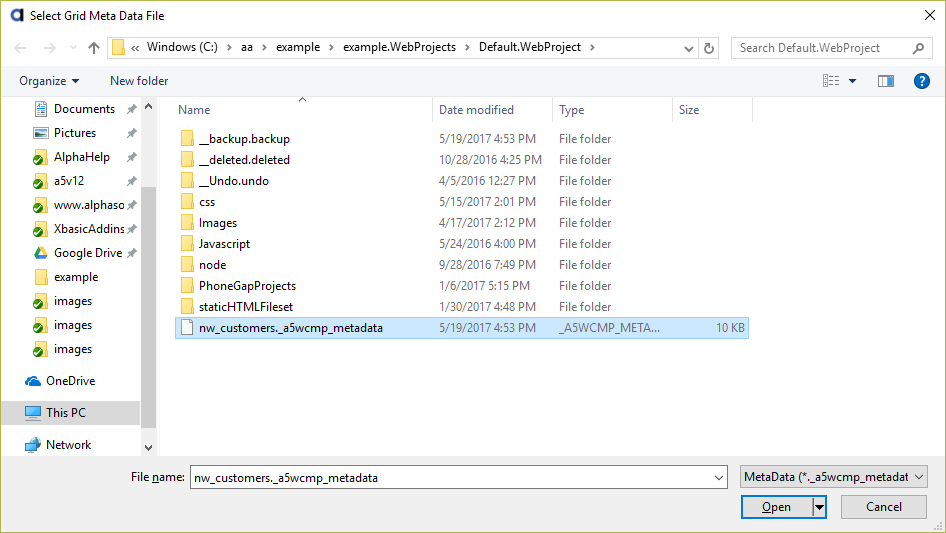Open the example folder in navigation pane
The height and width of the screenshot is (533, 946).
click(x=75, y=277)
